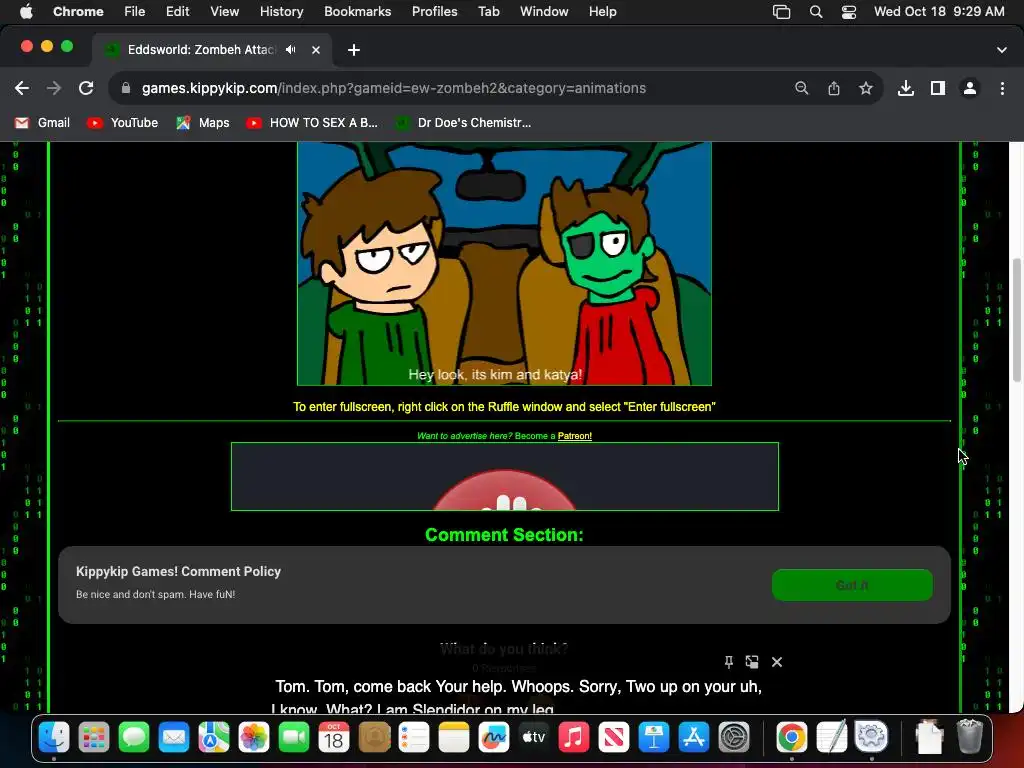Screen dimensions: 1024x768
Task: Open Messages from the dock
Action: [x=134, y=737]
